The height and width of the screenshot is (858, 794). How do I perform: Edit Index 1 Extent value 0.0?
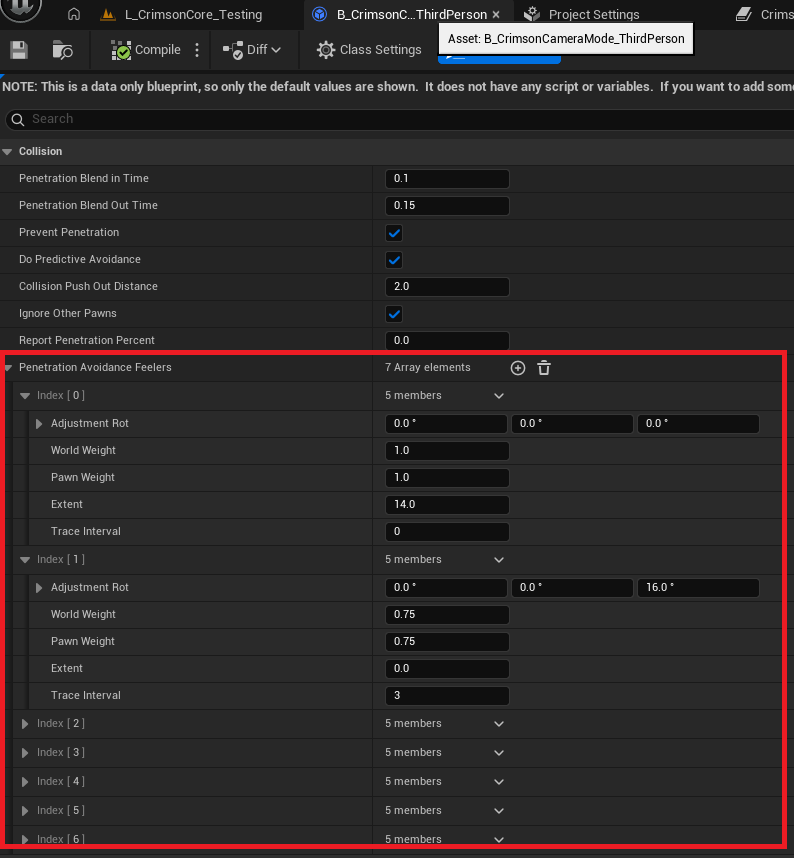pos(447,668)
